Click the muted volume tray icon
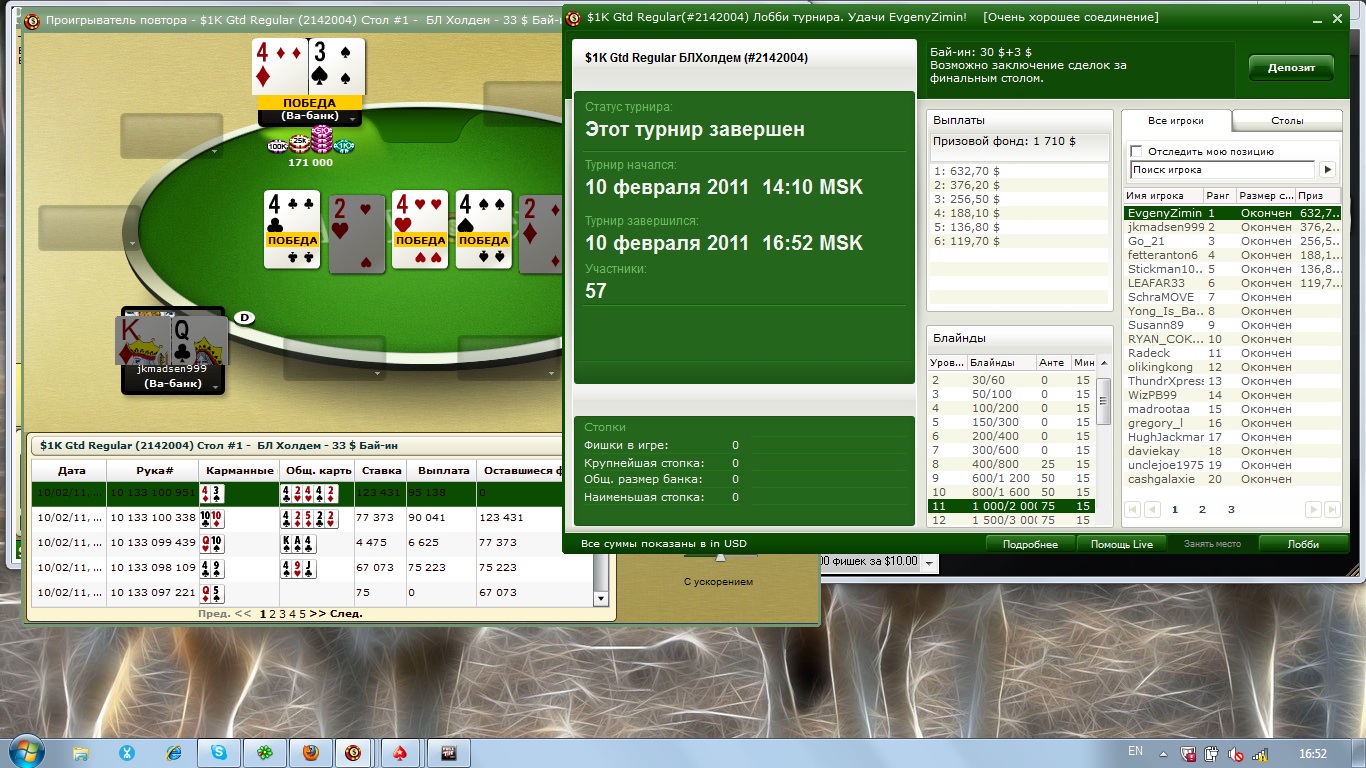The image size is (1366, 768). tap(1236, 754)
